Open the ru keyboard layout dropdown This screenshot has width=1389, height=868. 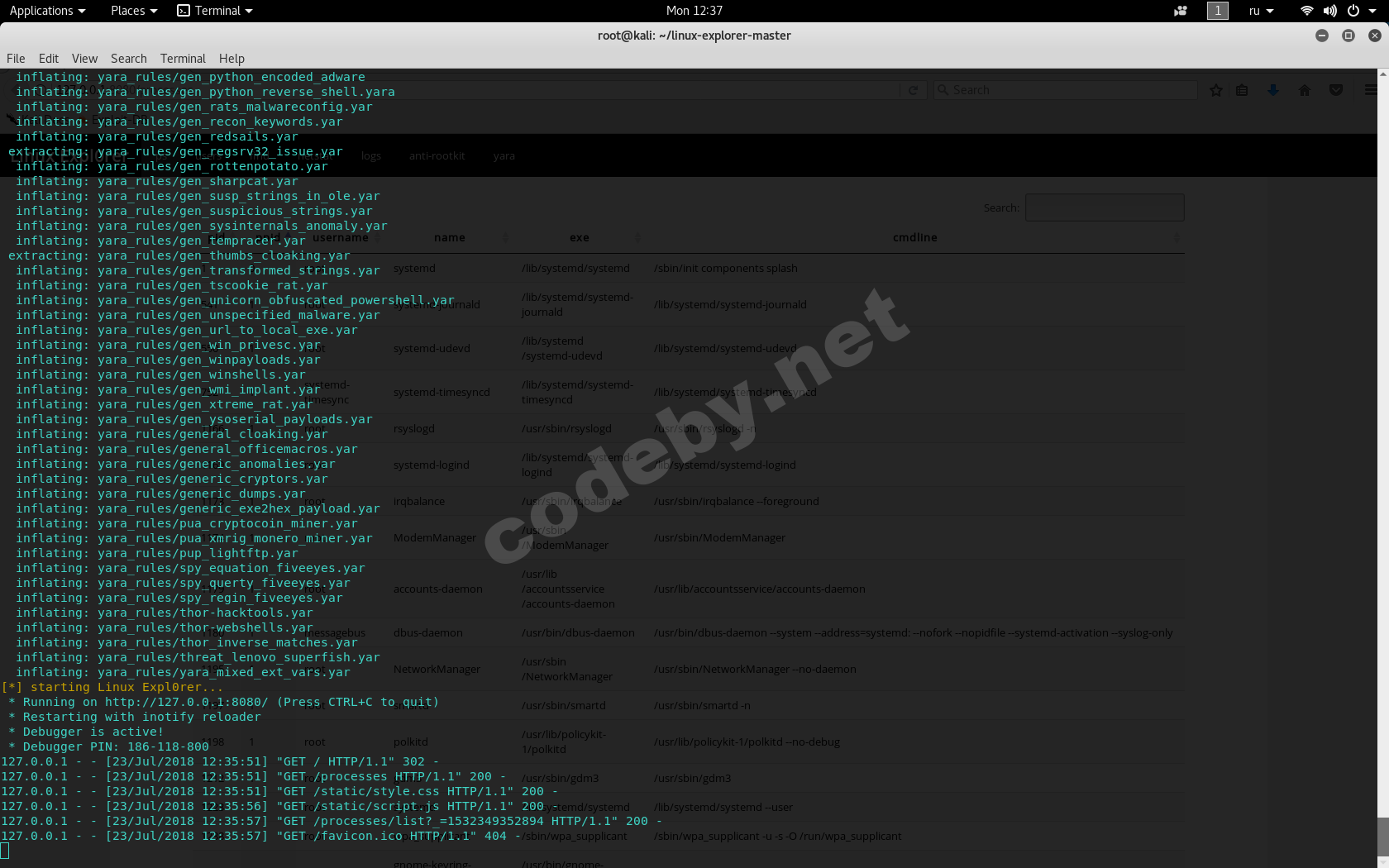click(1262, 11)
